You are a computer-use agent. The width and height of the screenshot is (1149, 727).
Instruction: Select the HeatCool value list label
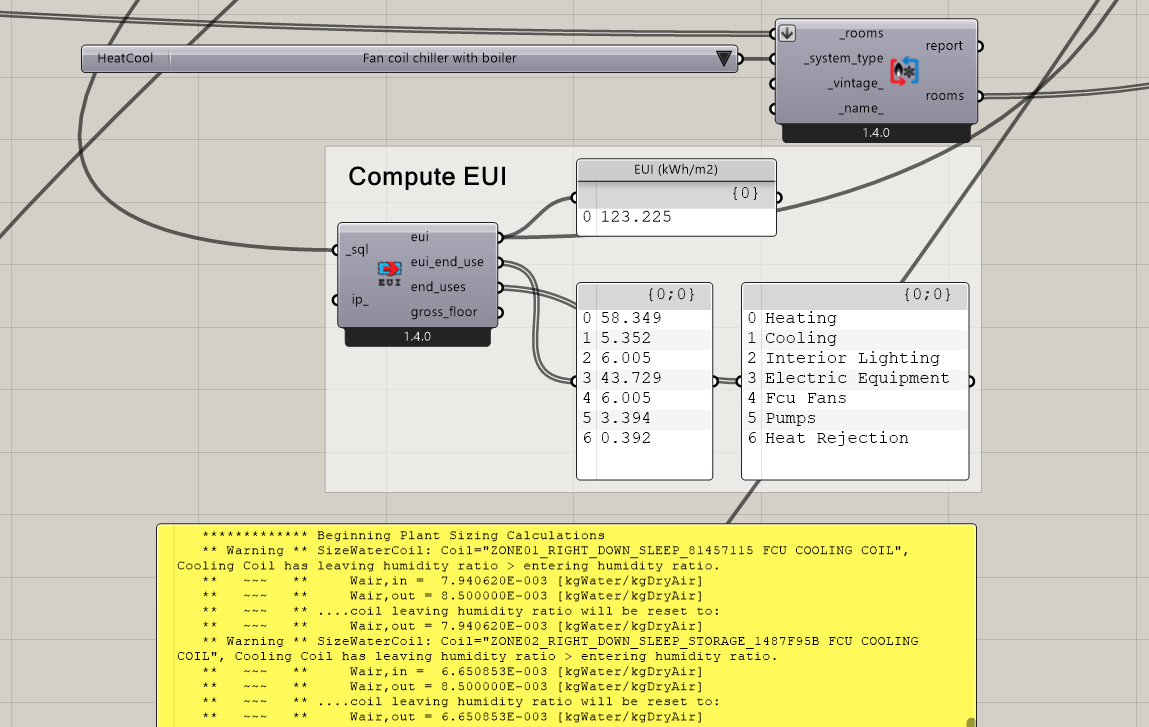125,59
